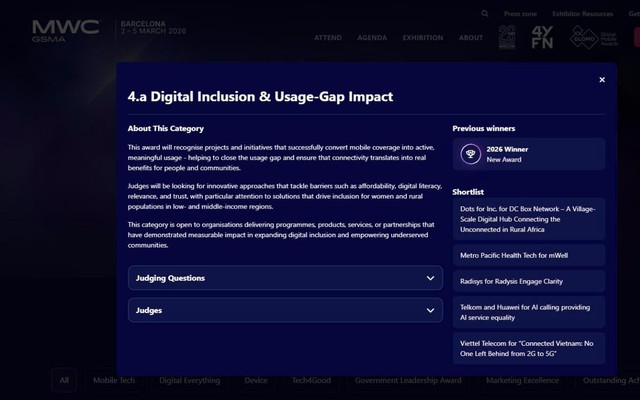640x400 pixels.
Task: Click the GLOMO awards logo
Action: click(583, 38)
